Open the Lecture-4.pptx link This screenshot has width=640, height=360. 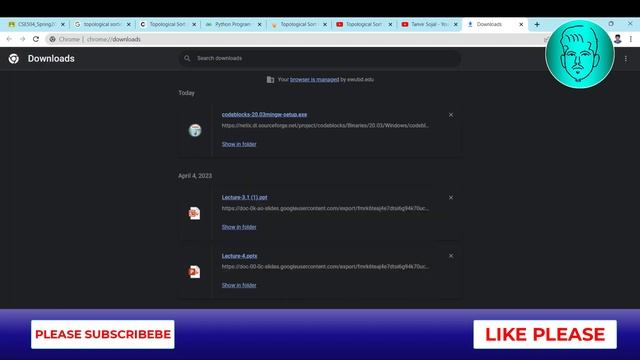[x=239, y=256]
